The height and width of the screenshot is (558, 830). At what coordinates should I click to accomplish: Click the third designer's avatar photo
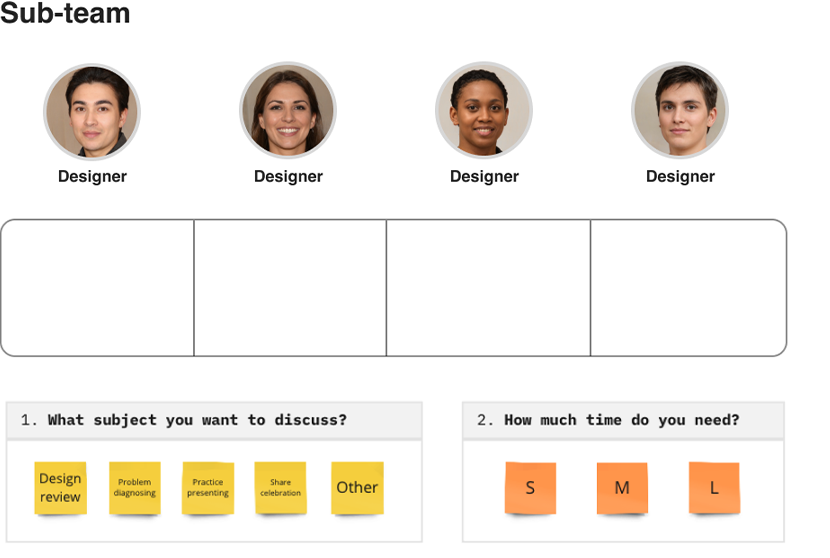click(x=484, y=110)
